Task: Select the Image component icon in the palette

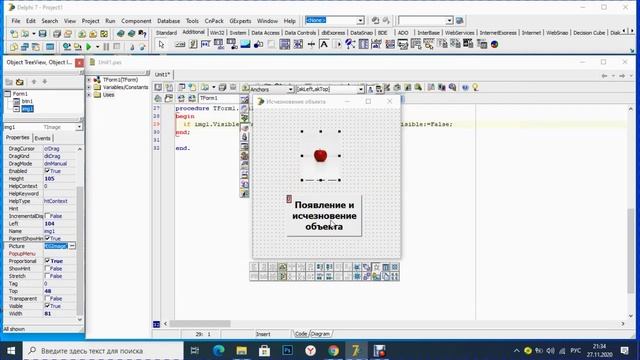Action: [x=245, y=44]
